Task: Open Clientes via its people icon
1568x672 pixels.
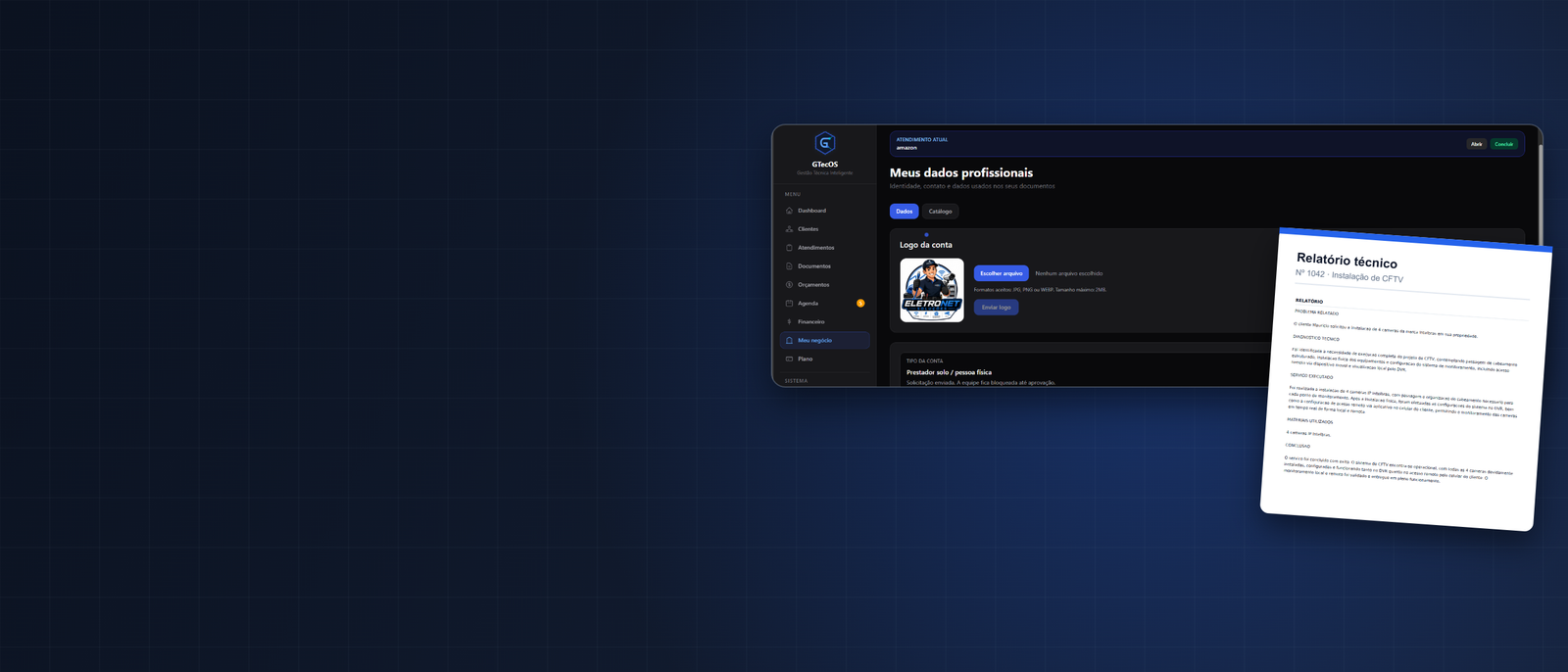Action: (790, 229)
